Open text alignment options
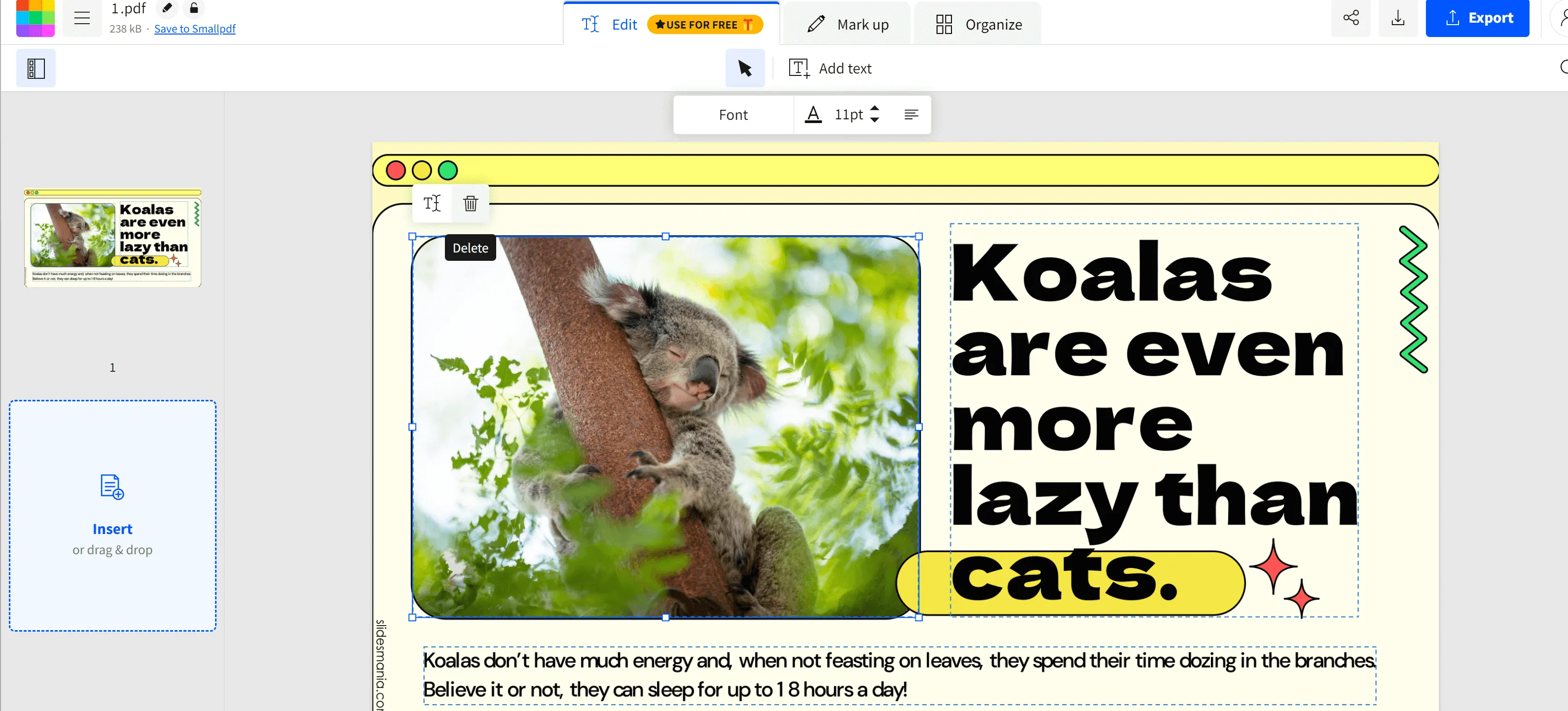 pyautogui.click(x=911, y=114)
